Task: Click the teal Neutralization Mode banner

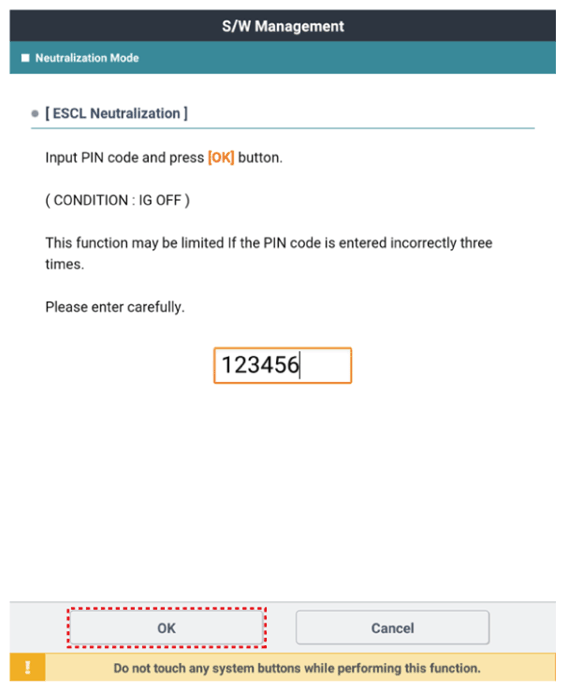Action: 282,58
